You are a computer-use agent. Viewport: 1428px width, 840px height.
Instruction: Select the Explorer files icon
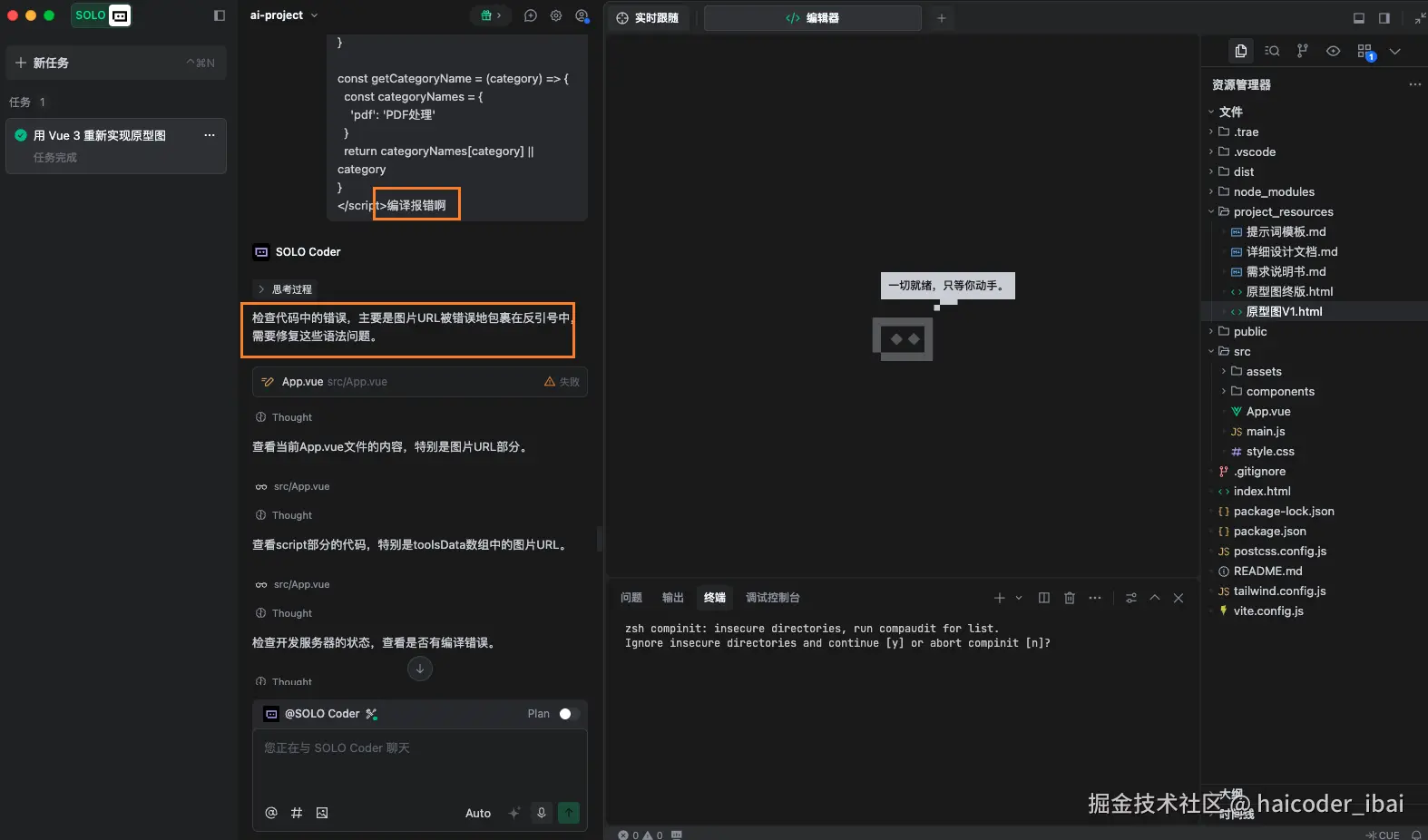point(1241,51)
